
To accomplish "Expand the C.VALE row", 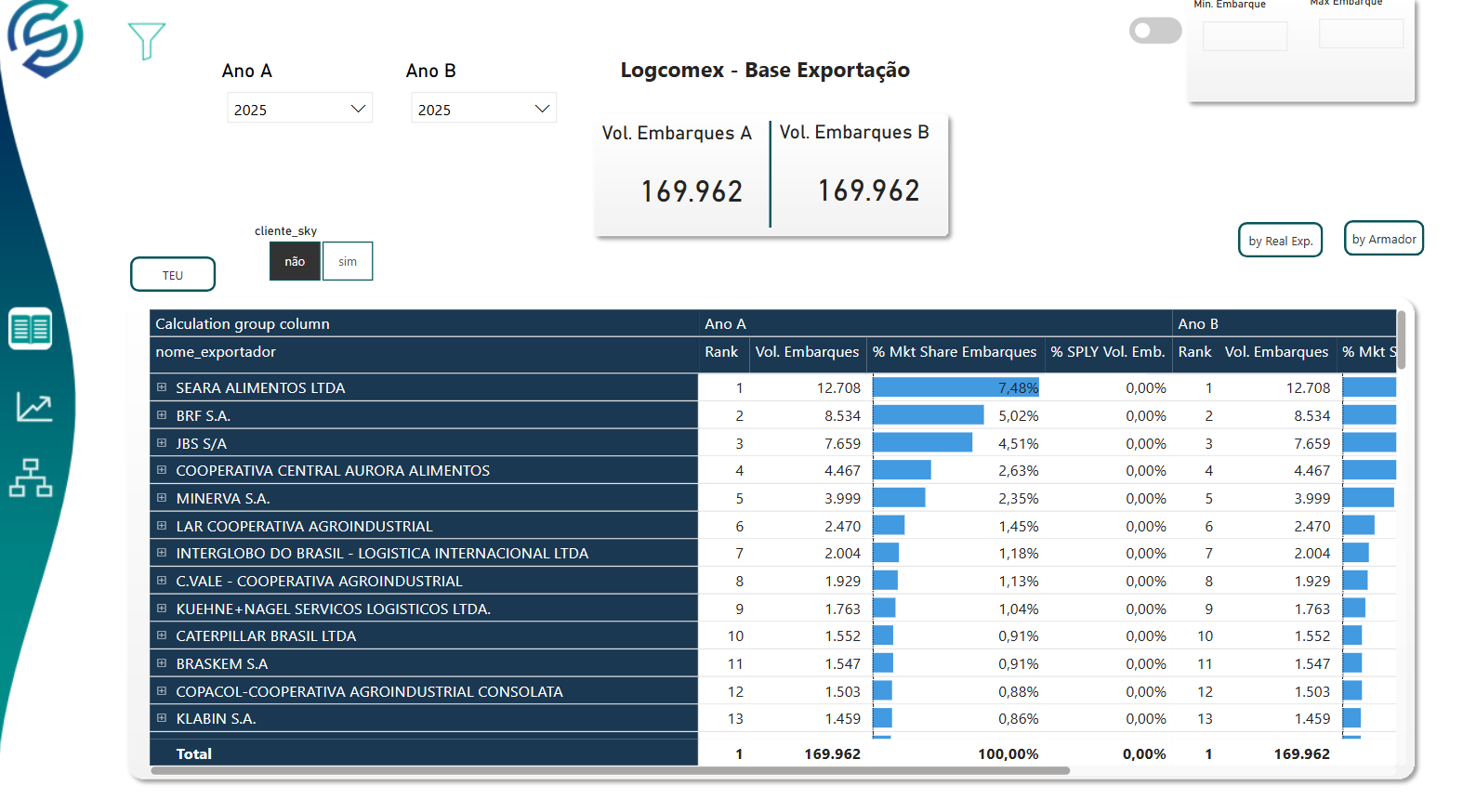I will tap(162, 581).
